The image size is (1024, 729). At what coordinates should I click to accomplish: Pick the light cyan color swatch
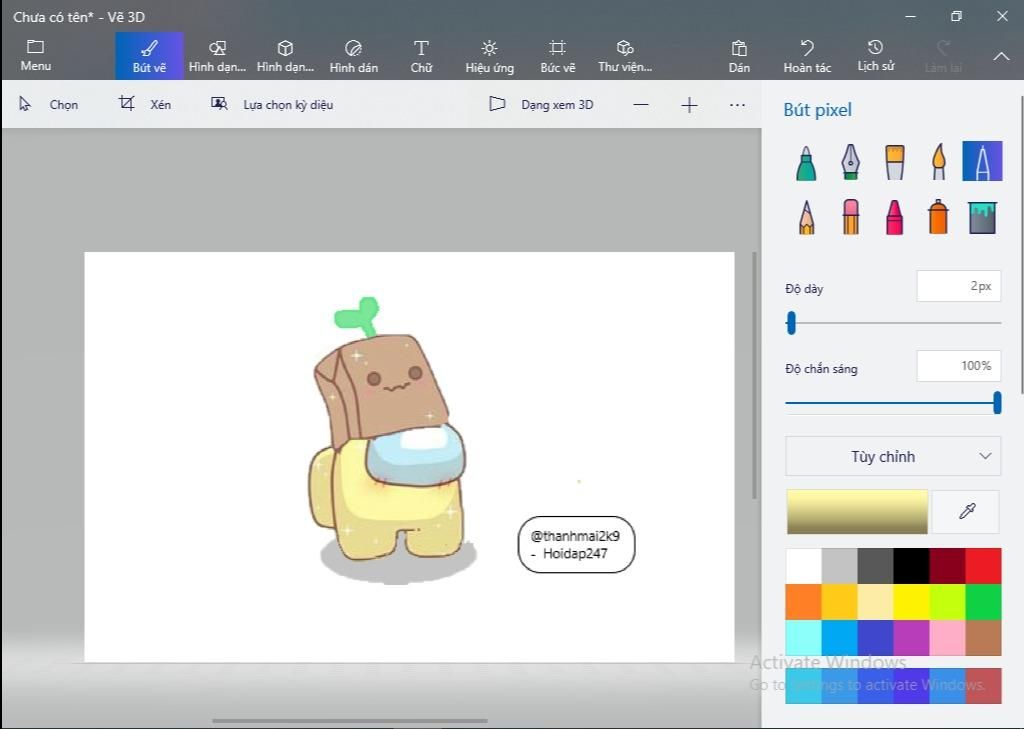803,638
